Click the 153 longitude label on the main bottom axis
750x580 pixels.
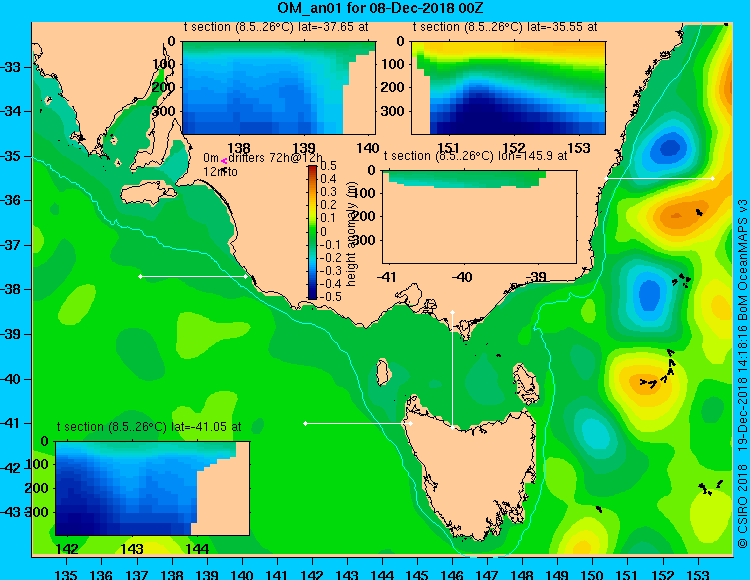(x=698, y=574)
